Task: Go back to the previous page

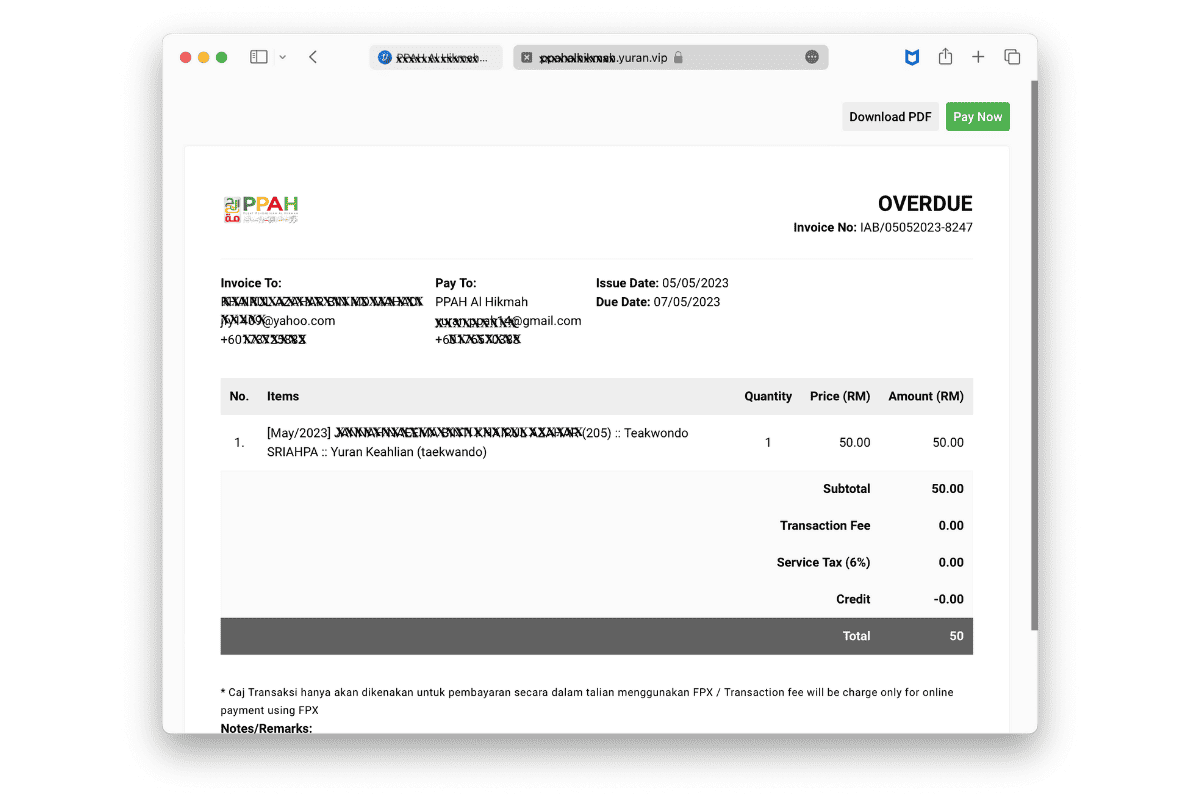Action: coord(313,57)
